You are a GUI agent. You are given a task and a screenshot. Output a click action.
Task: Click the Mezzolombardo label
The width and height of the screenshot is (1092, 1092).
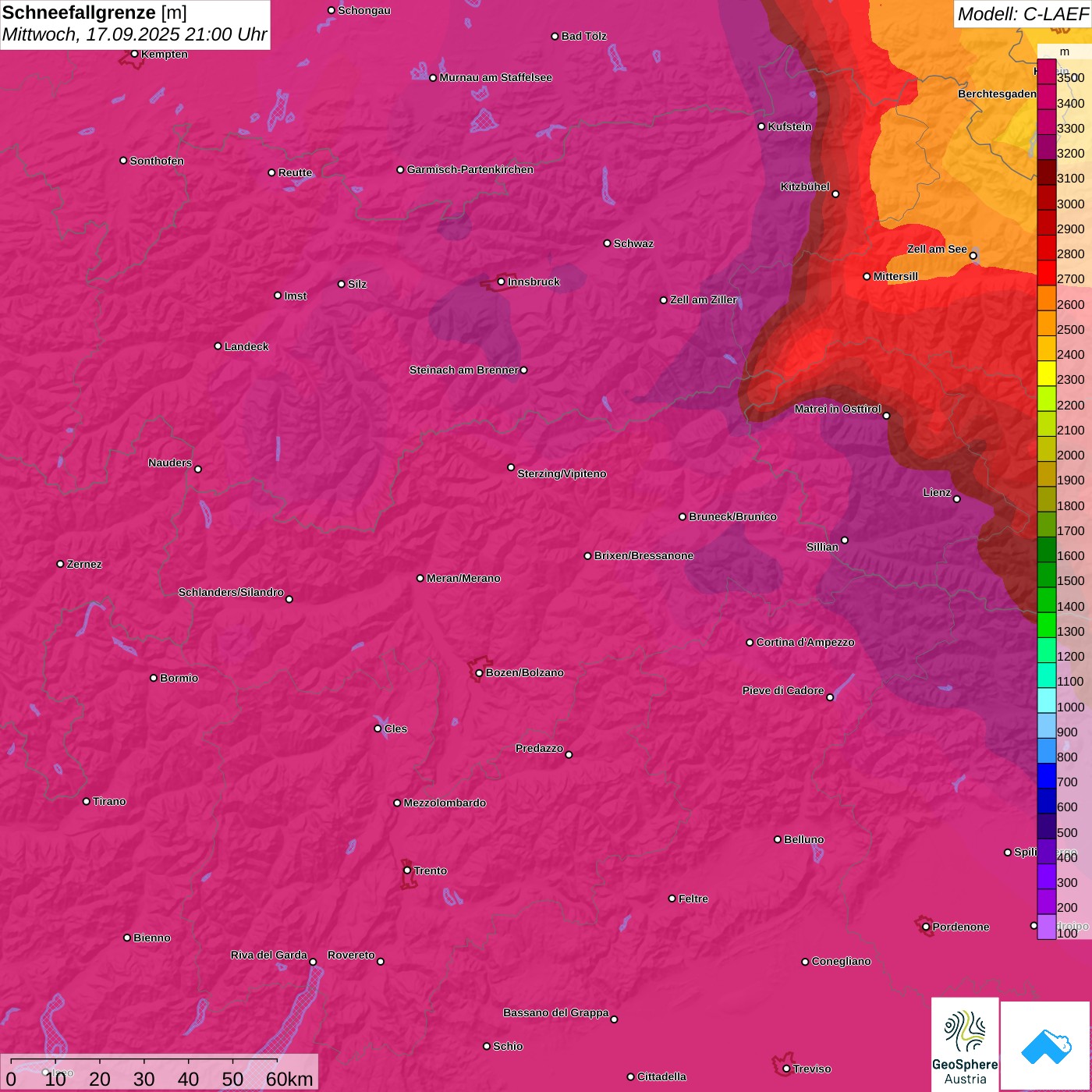[445, 803]
